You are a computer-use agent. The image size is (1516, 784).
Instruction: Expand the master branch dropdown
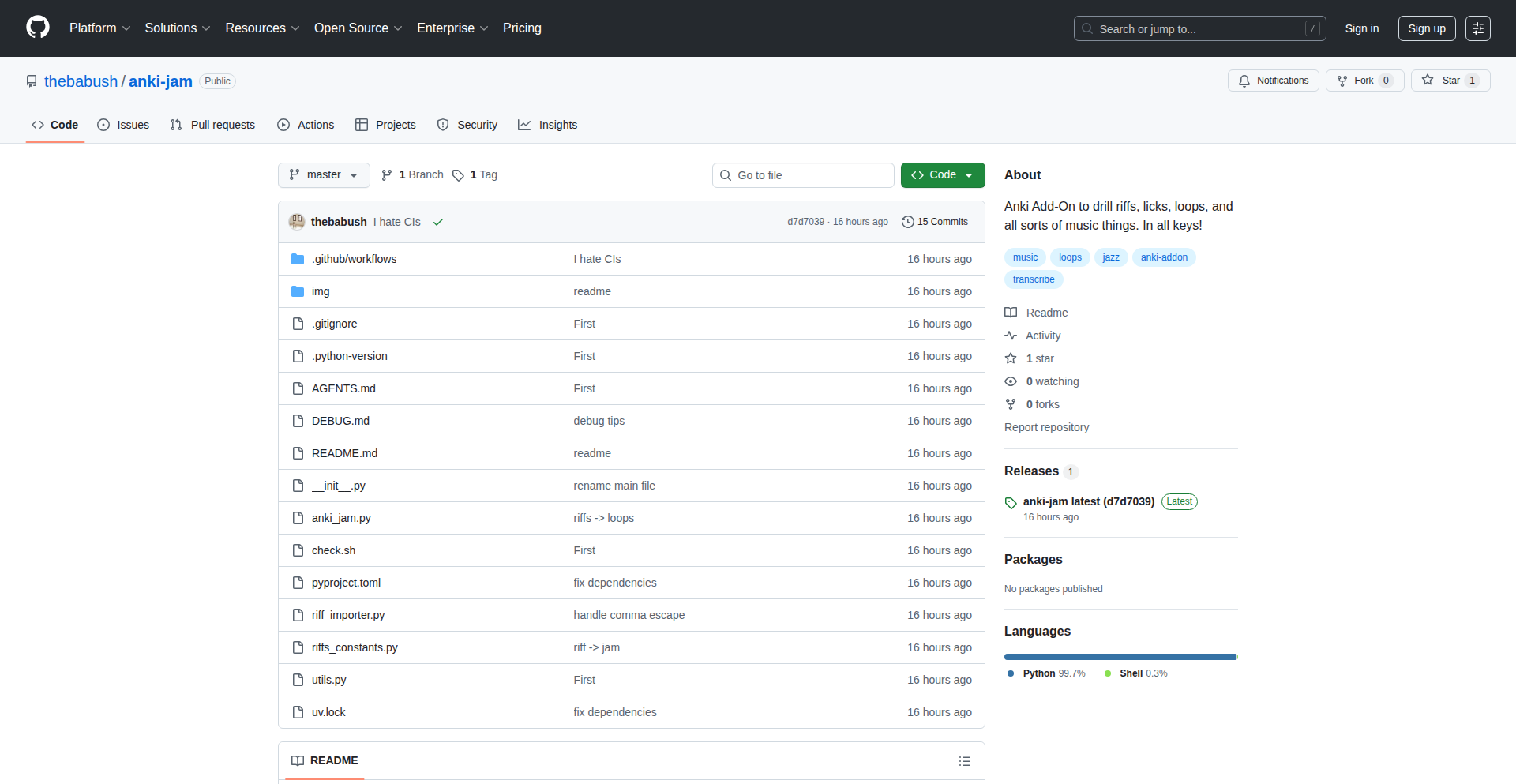[x=324, y=175]
